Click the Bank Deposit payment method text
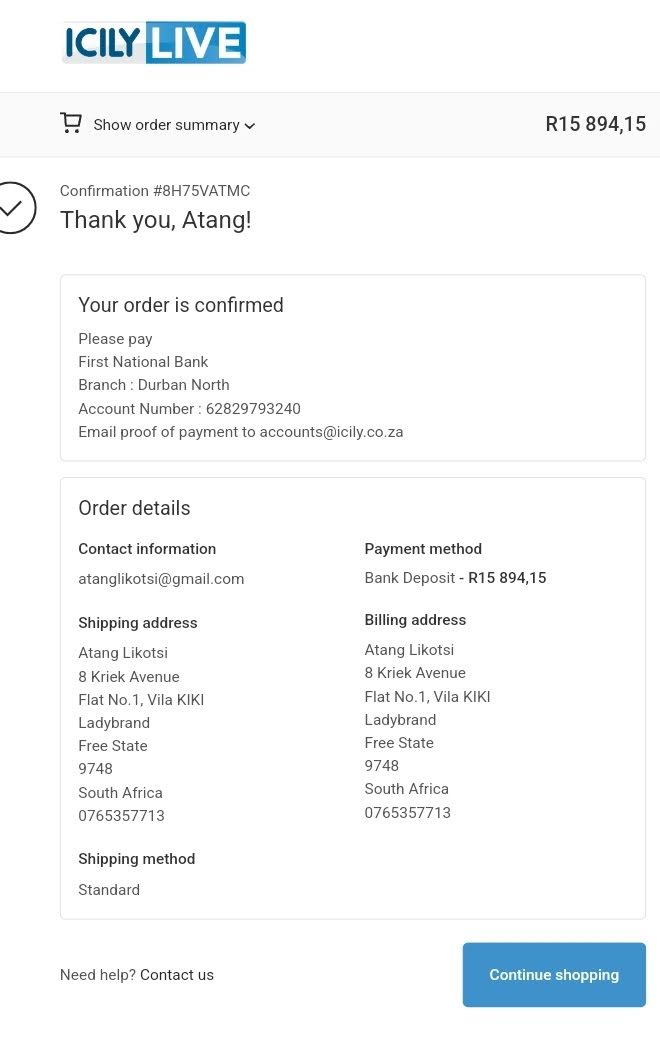Viewport: 660px width, 1051px height. (409, 578)
